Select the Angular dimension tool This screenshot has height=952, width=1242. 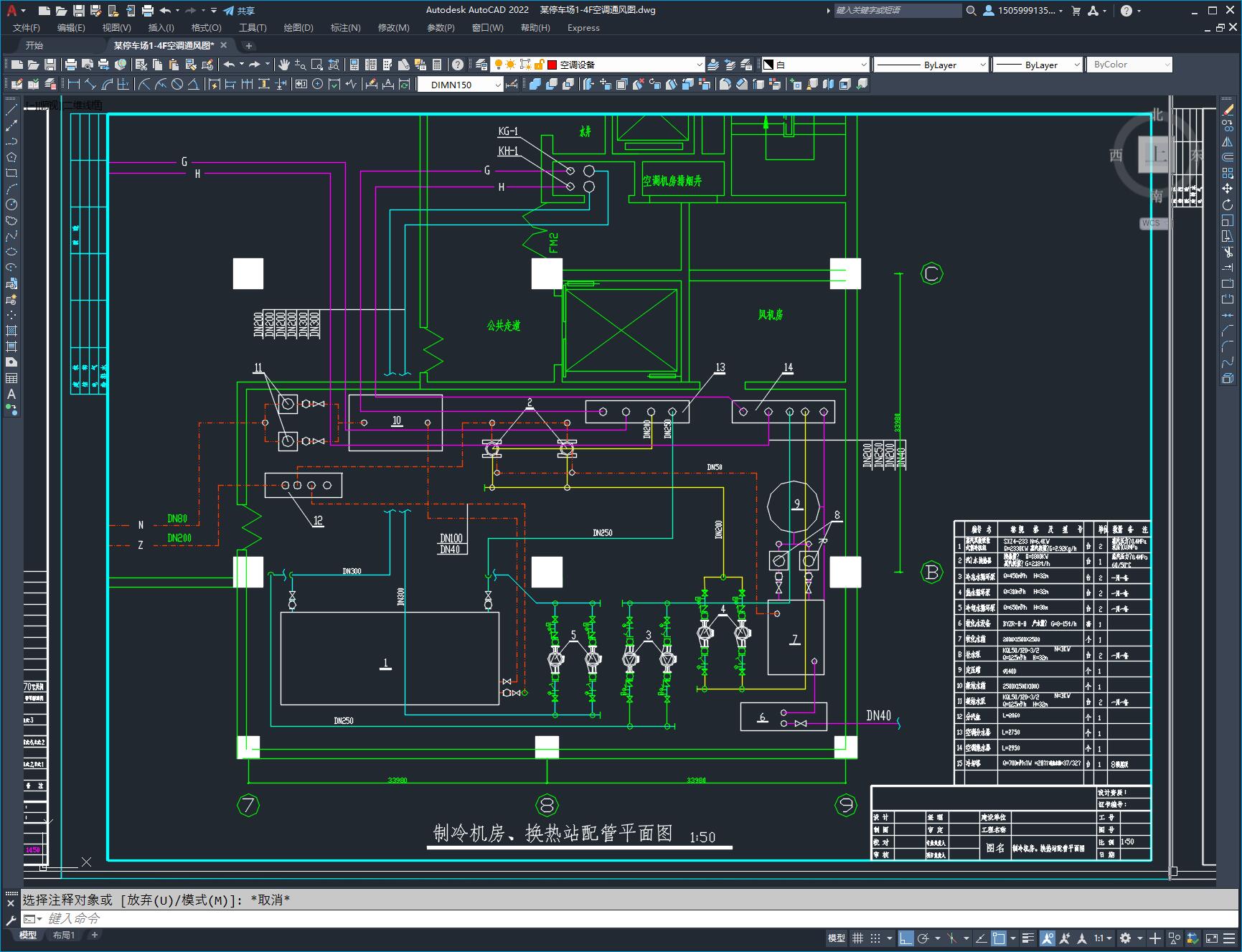pos(194,85)
